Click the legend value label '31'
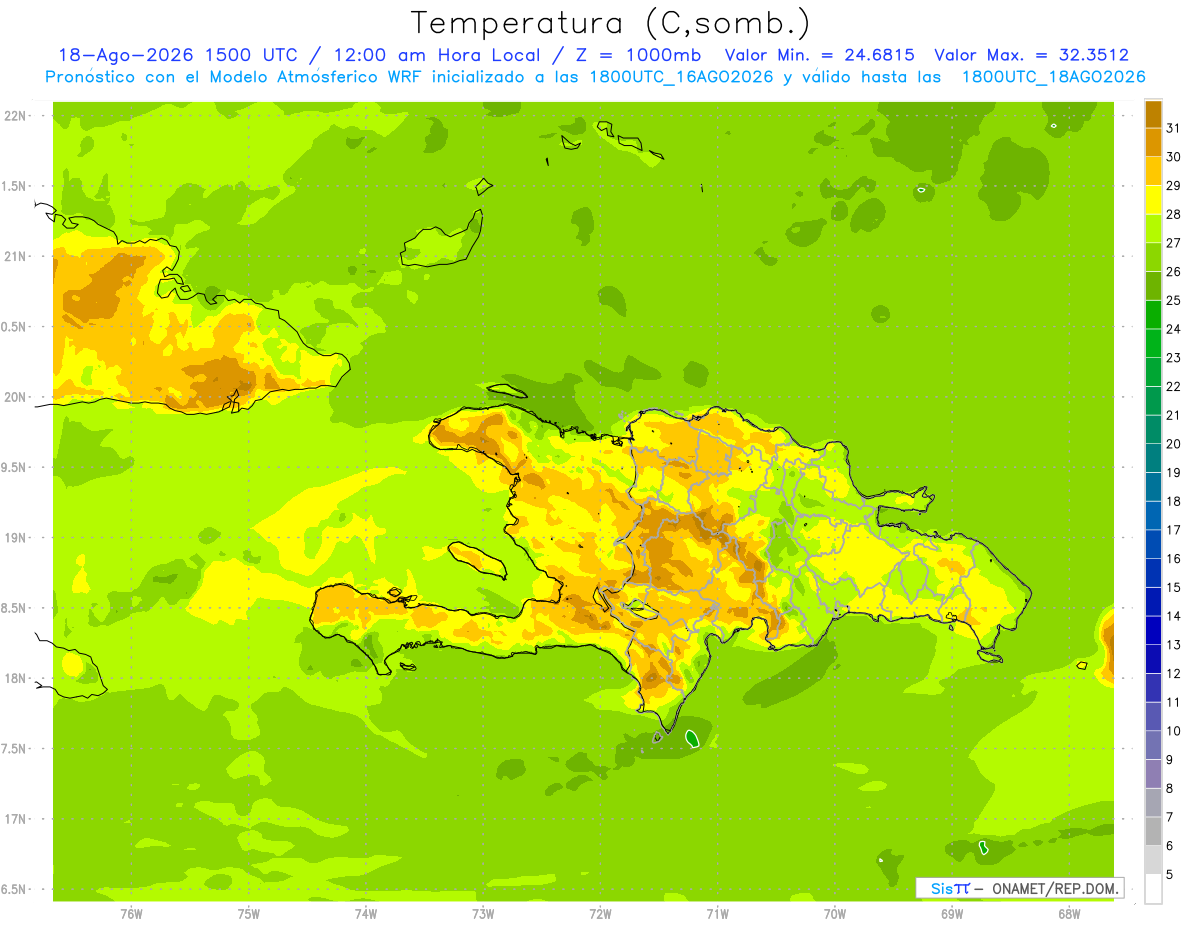 1173,128
